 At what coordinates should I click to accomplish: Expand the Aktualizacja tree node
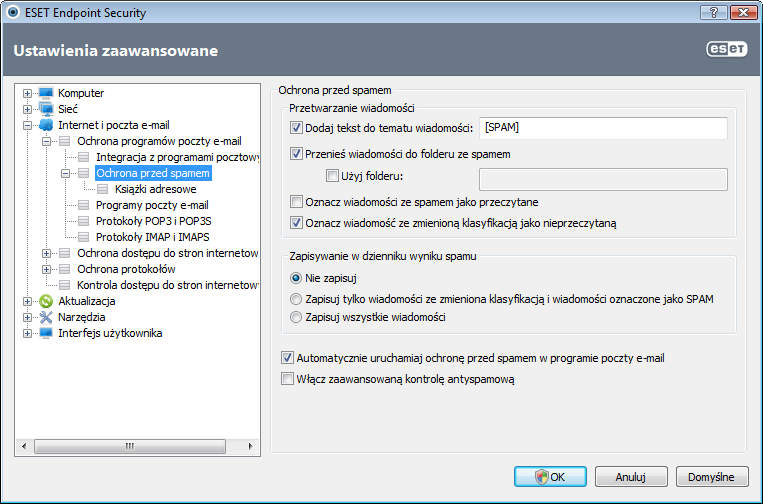coord(27,301)
